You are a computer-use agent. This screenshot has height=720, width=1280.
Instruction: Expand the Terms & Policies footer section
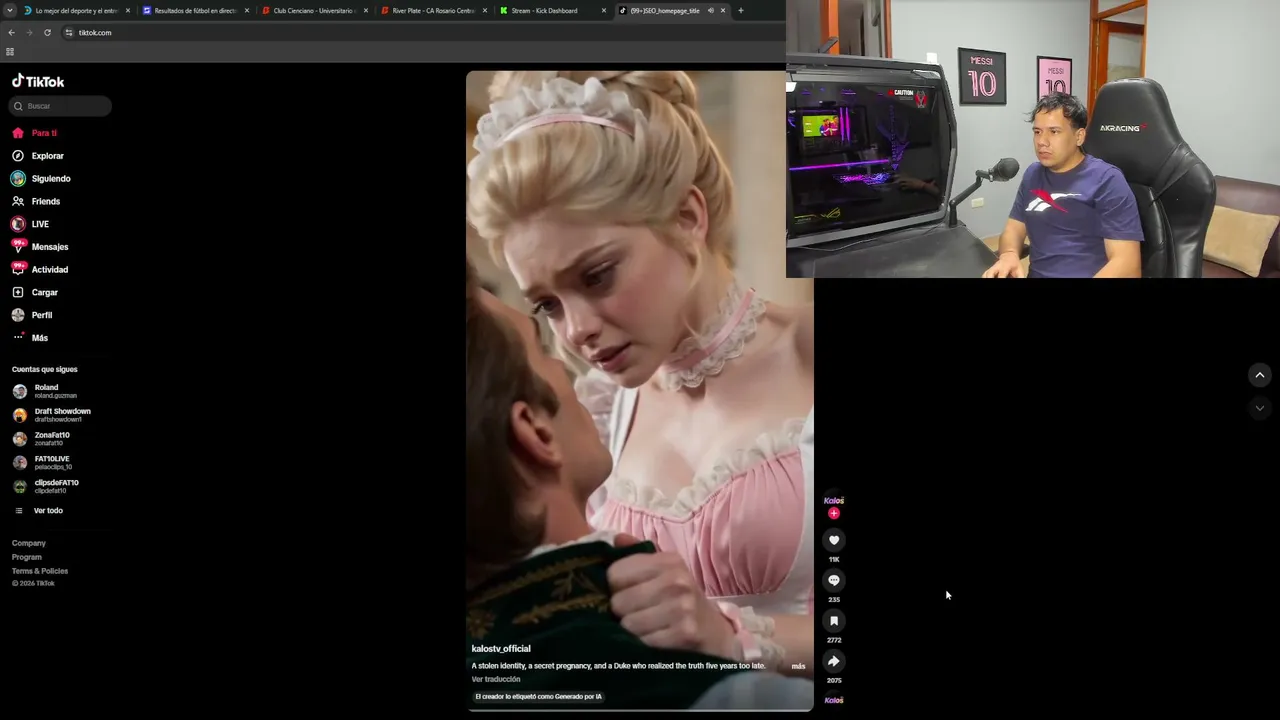[40, 571]
